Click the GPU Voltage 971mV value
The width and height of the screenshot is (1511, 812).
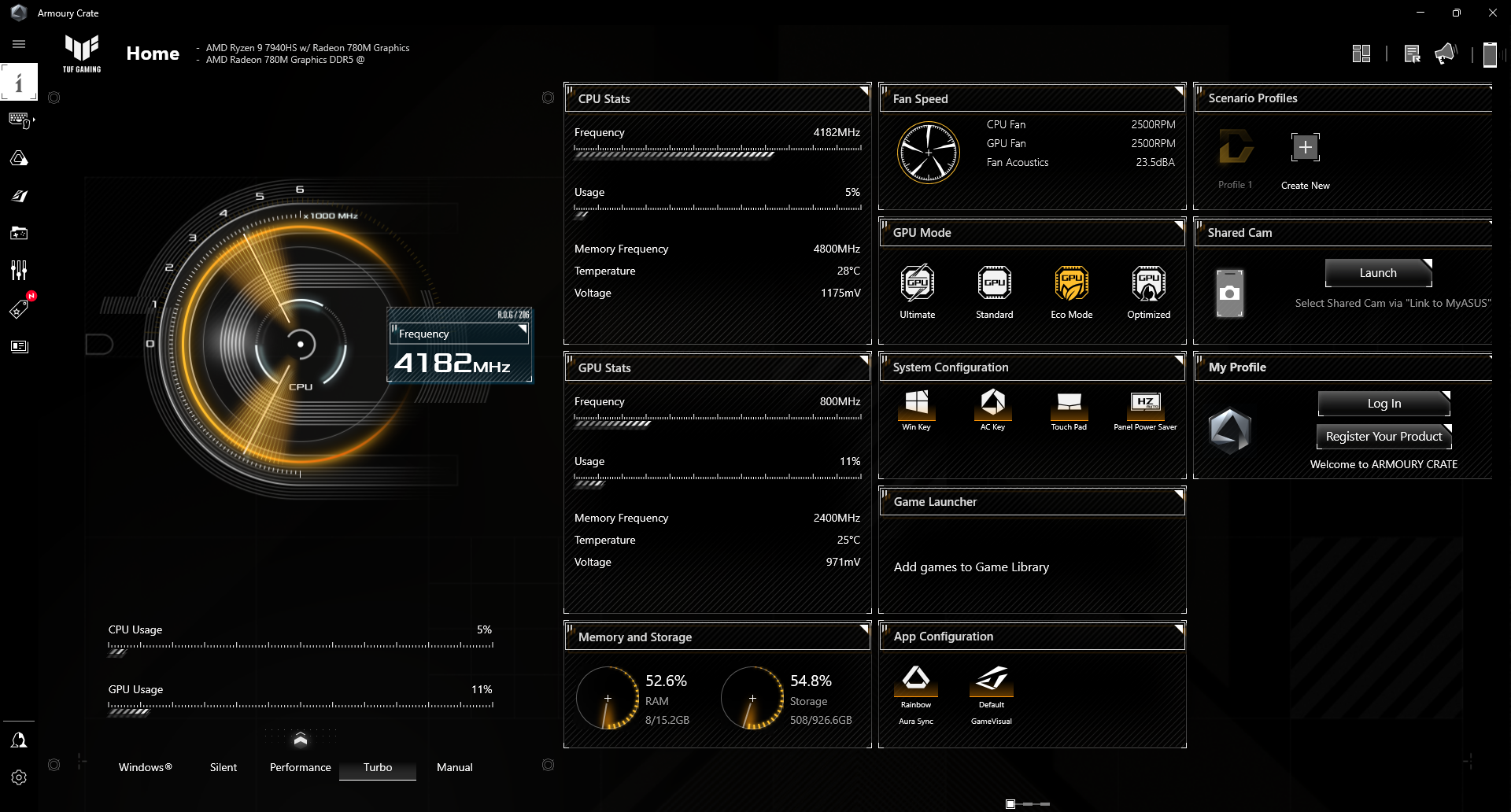pyautogui.click(x=843, y=562)
